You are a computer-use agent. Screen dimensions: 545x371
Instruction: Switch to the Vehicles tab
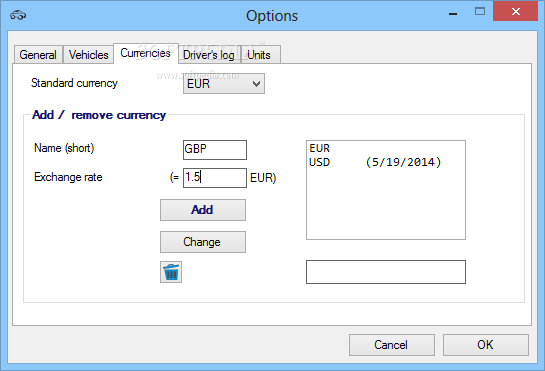88,55
